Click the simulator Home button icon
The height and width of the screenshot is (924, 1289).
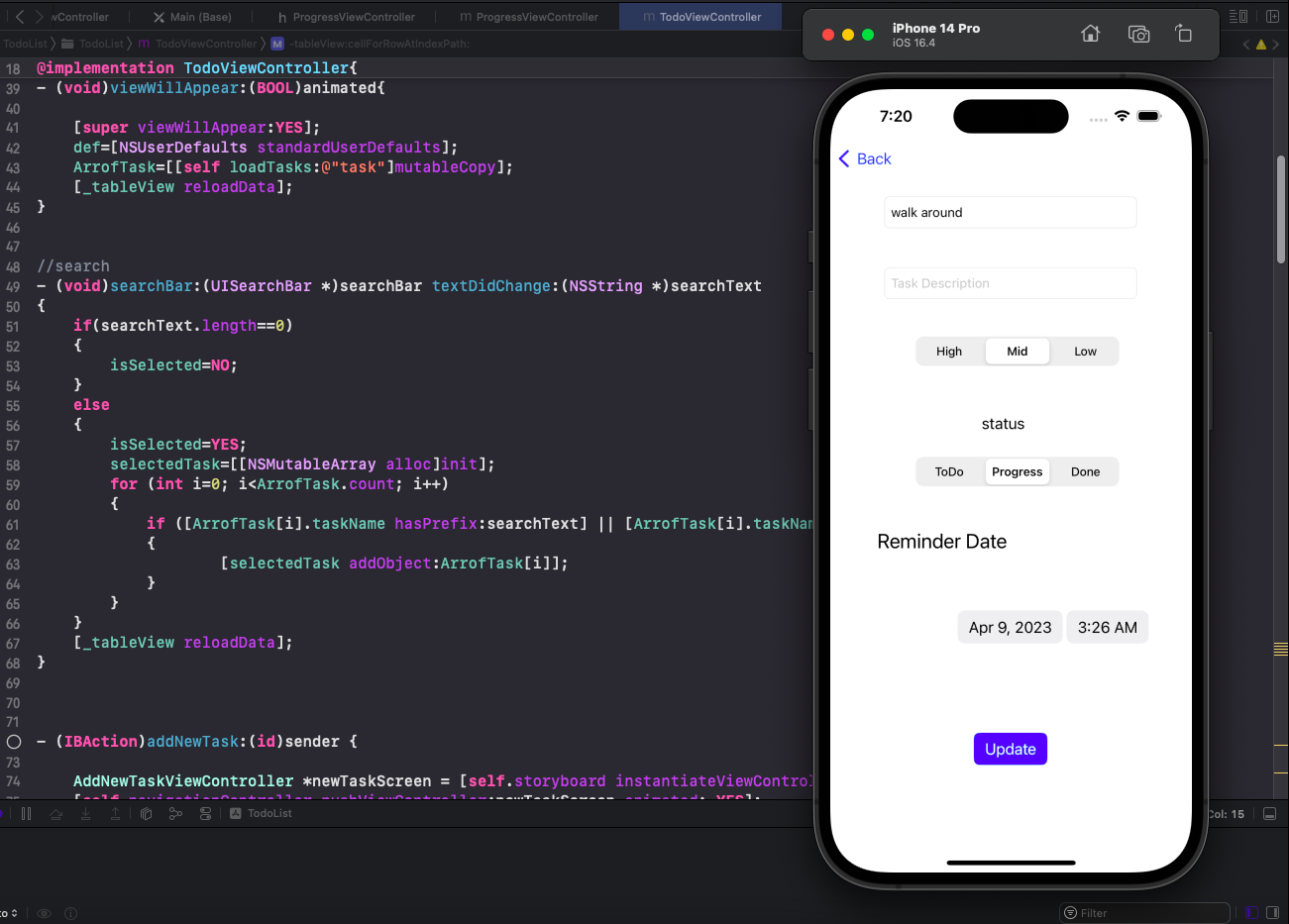point(1091,34)
